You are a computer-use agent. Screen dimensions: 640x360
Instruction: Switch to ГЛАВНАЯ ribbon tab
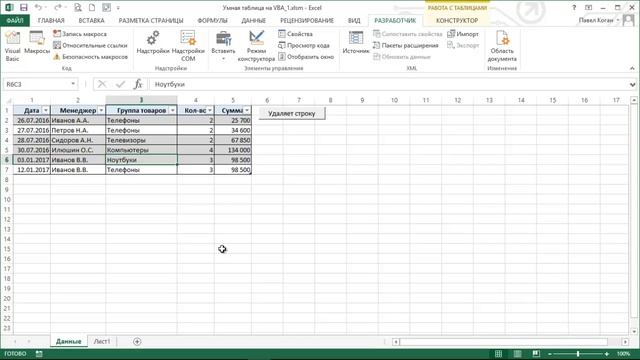tap(51, 20)
